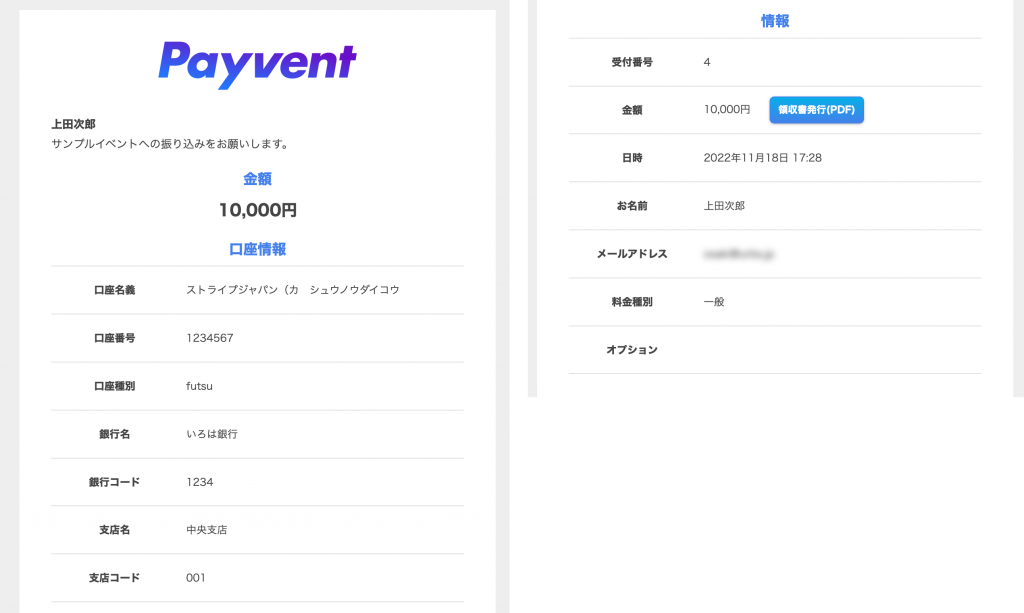Select the account number 1234567
The image size is (1024, 613).
(x=210, y=338)
